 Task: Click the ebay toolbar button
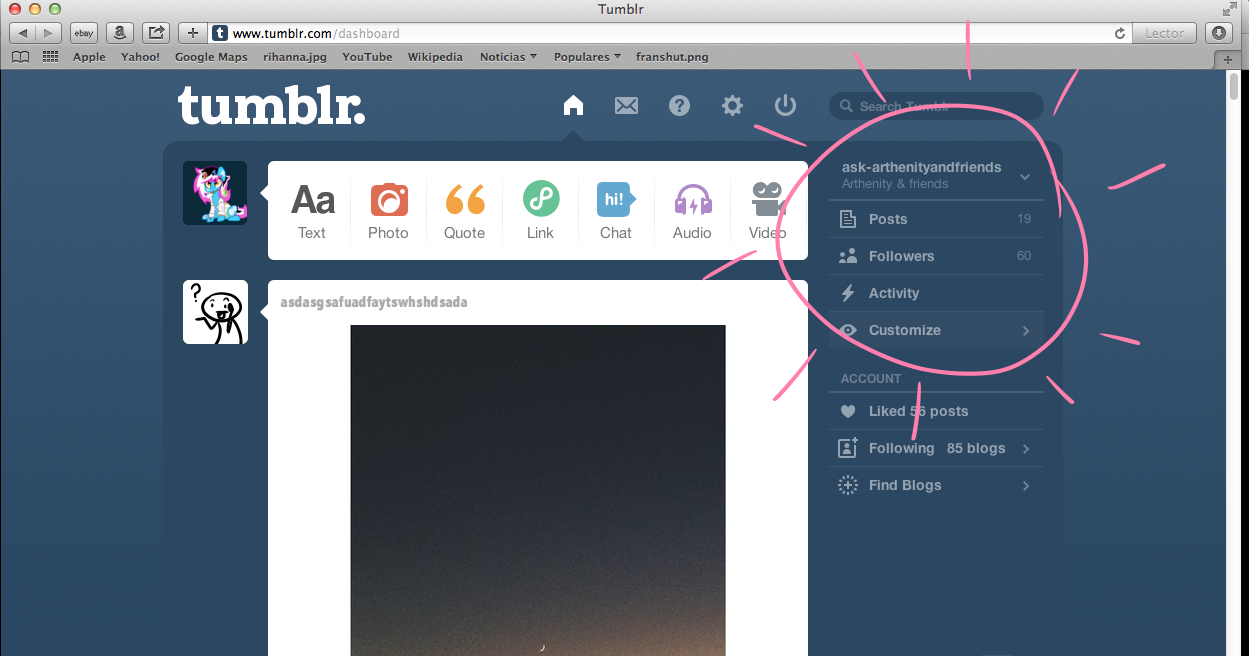pyautogui.click(x=84, y=33)
